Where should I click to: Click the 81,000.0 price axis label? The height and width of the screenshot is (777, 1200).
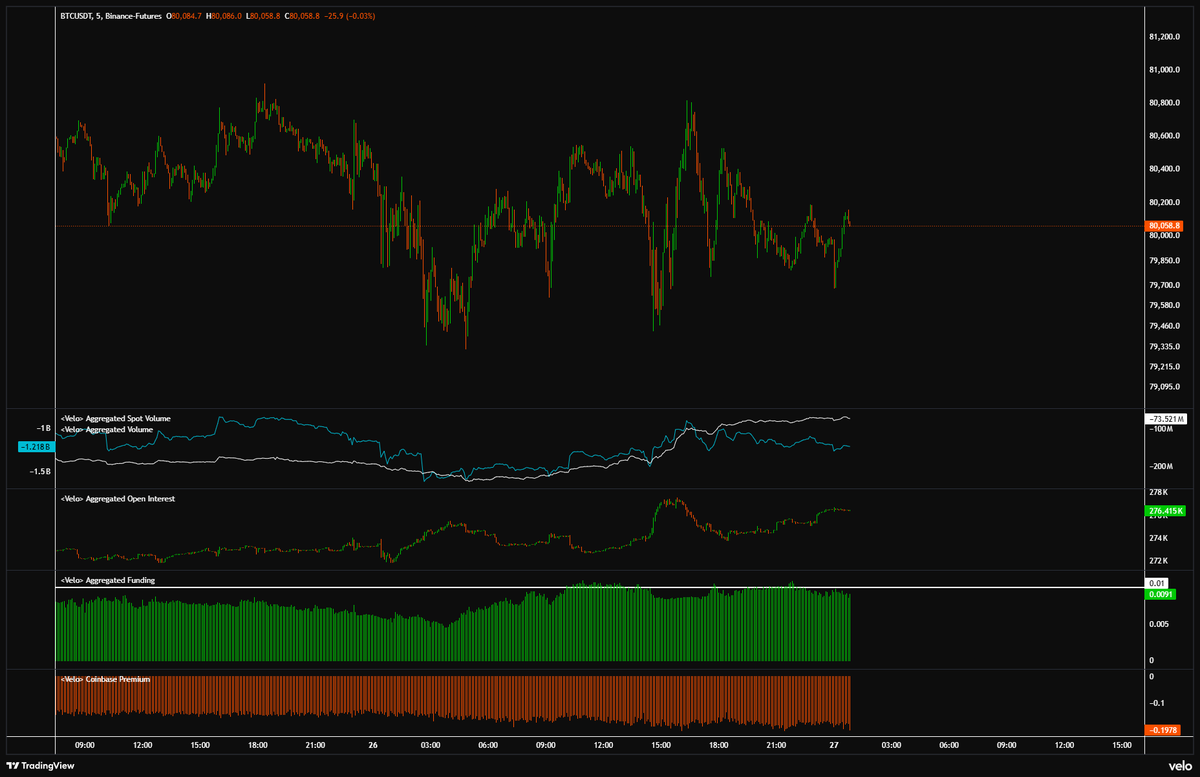[1166, 70]
